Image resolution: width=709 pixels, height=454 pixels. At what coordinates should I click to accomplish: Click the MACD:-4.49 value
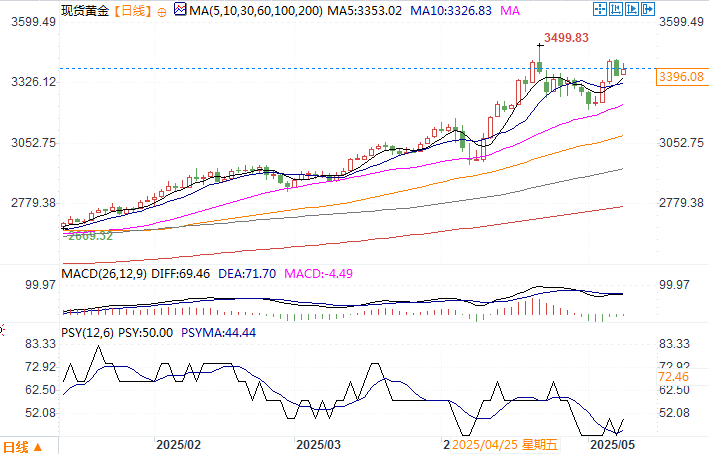tap(318, 274)
